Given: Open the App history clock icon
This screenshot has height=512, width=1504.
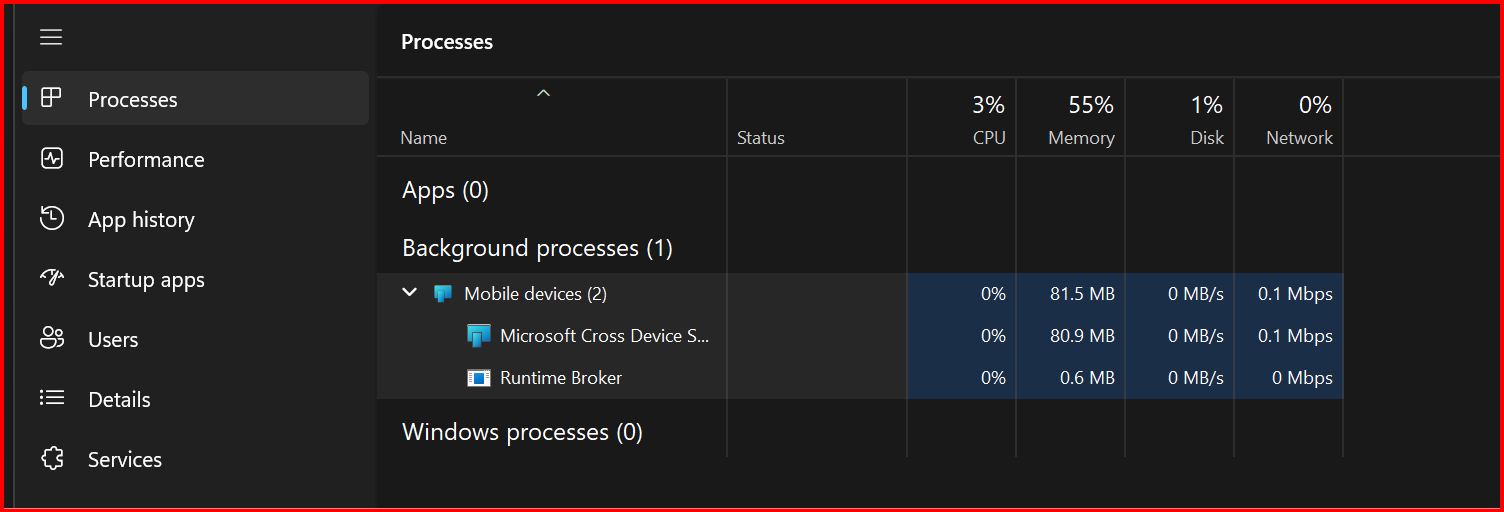Looking at the screenshot, I should pyautogui.click(x=51, y=218).
